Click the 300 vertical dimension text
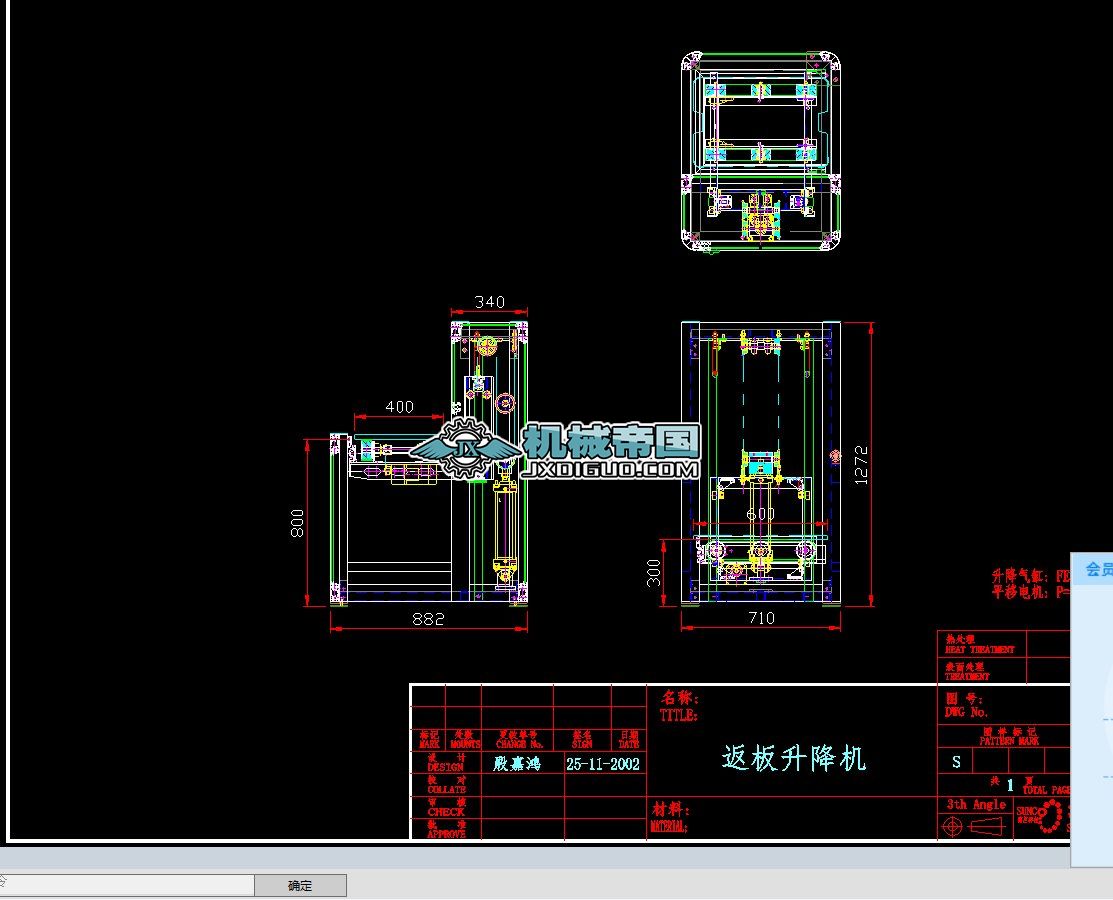 click(x=654, y=573)
